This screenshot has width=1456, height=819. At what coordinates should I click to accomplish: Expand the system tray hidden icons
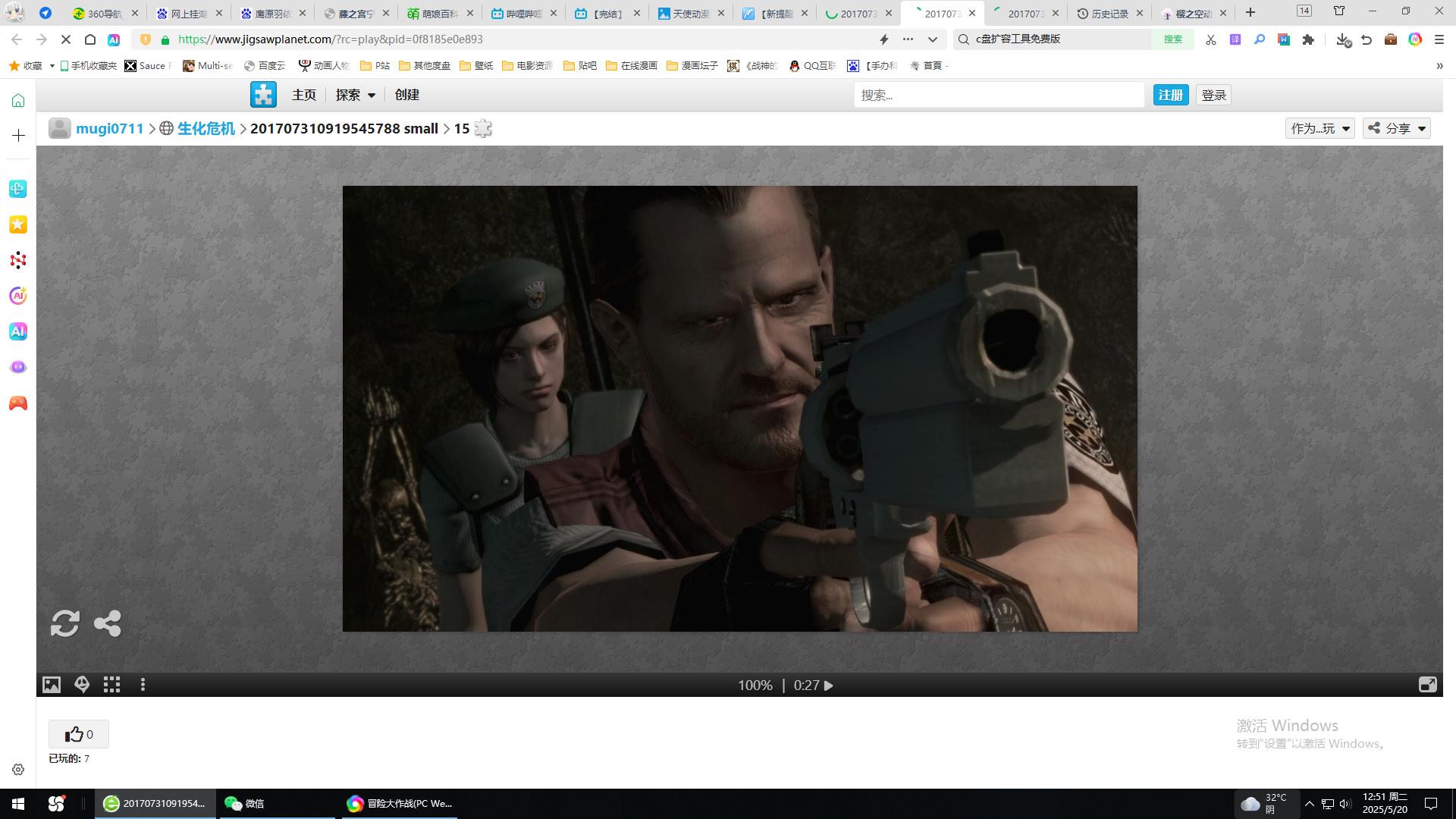pos(1309,804)
